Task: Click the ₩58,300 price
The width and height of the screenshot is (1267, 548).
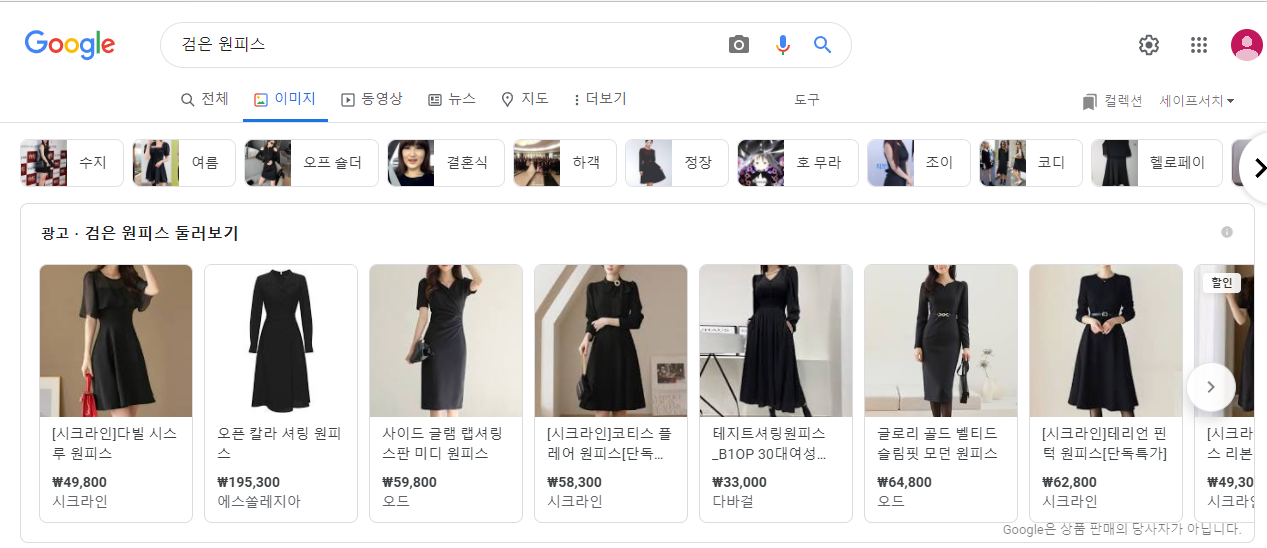Action: (574, 482)
